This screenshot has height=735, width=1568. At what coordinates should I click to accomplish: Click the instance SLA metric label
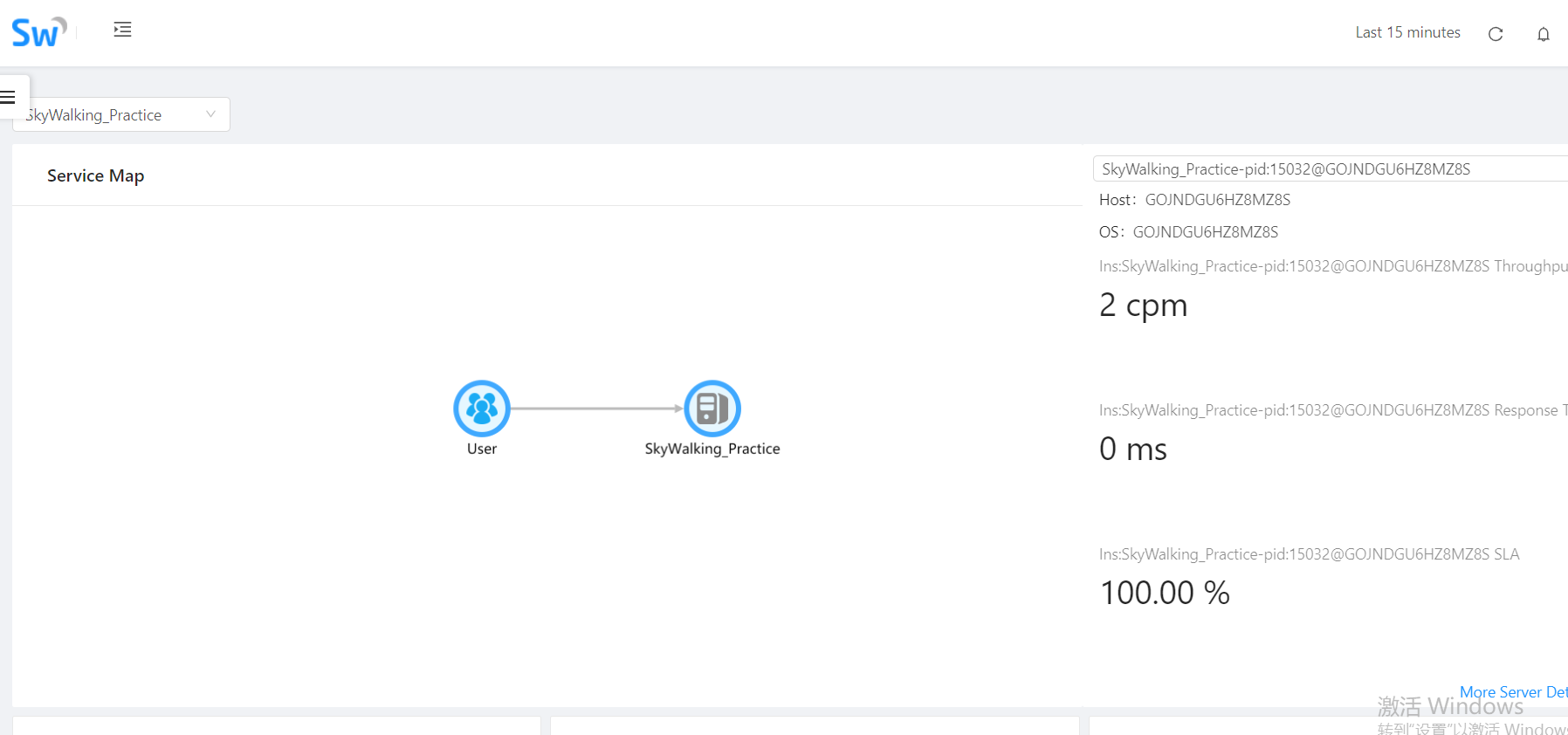pyautogui.click(x=1309, y=554)
